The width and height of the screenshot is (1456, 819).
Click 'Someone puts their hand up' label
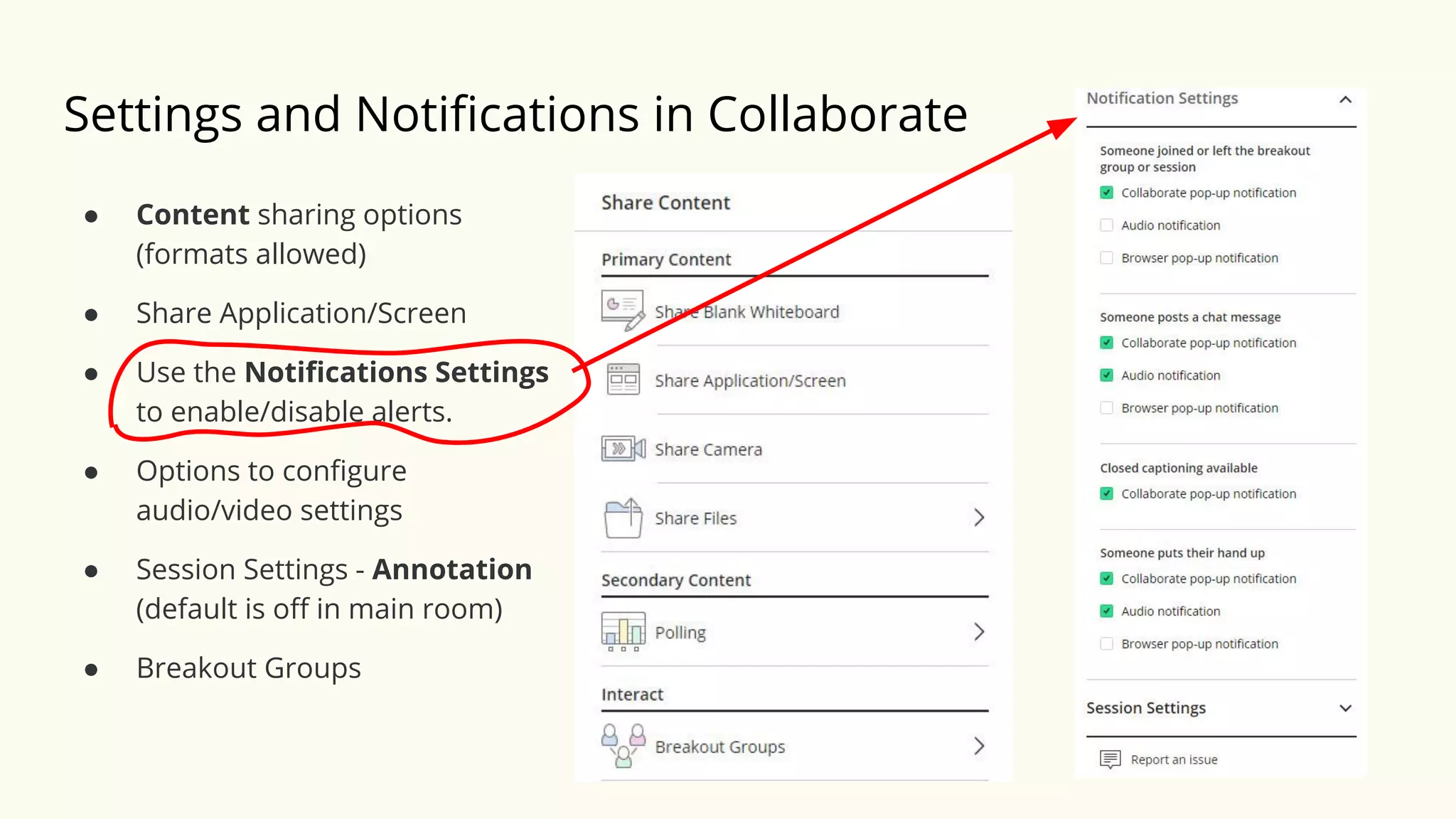(x=1182, y=553)
